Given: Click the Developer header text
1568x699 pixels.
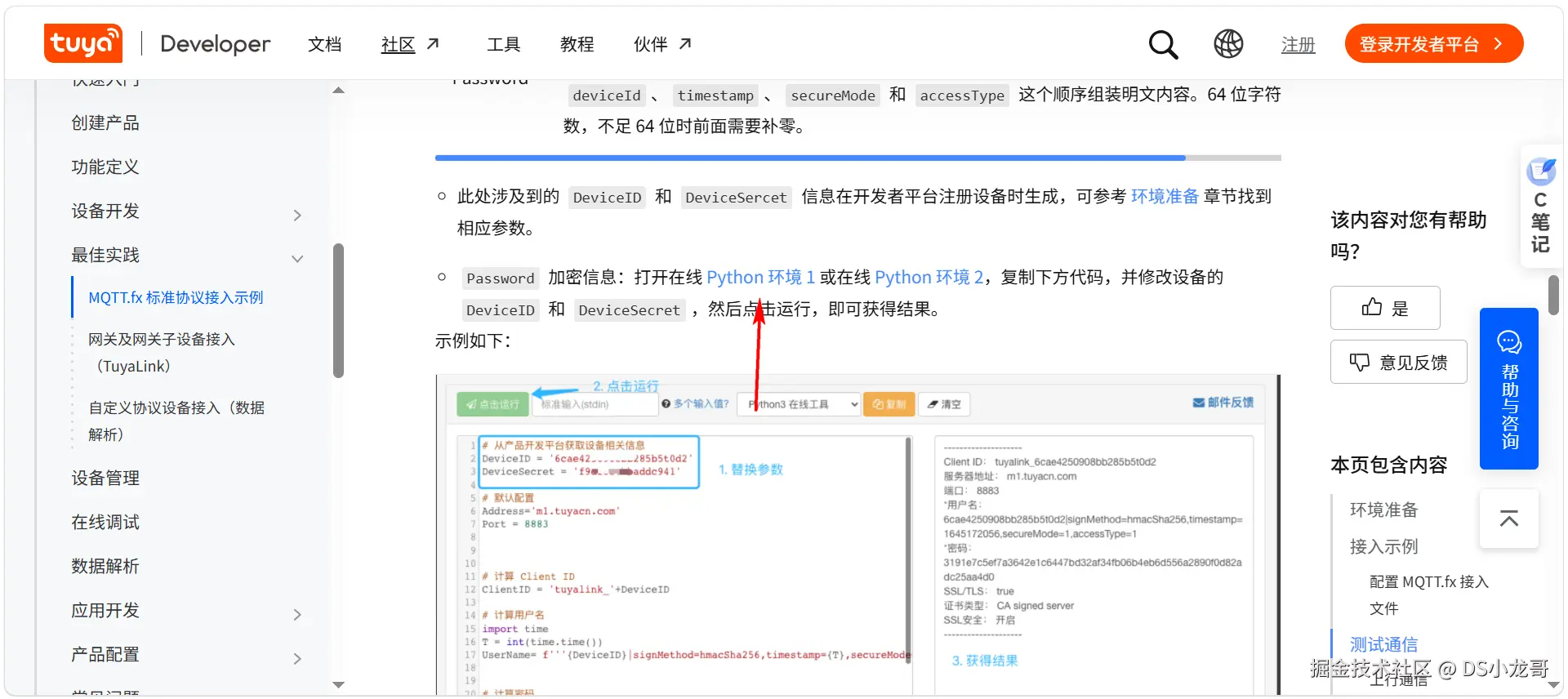Looking at the screenshot, I should click(x=215, y=44).
